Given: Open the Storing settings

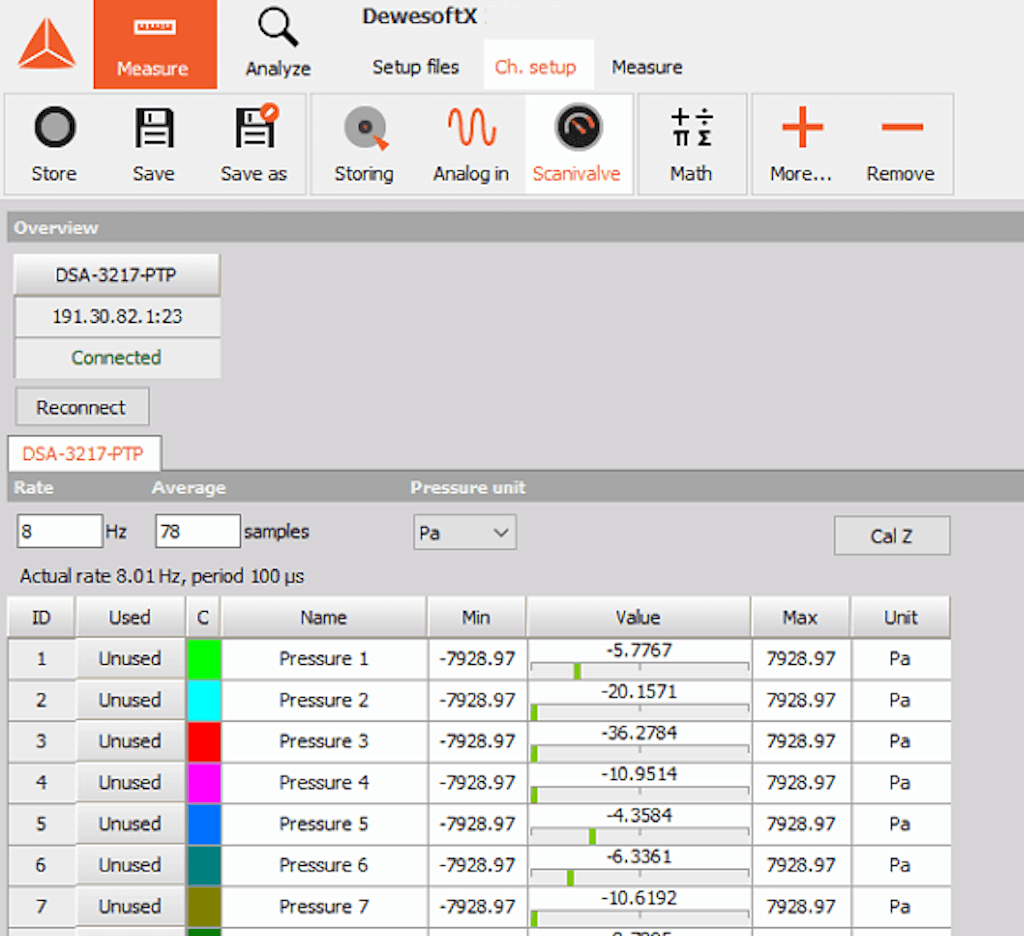Looking at the screenshot, I should pos(364,144).
